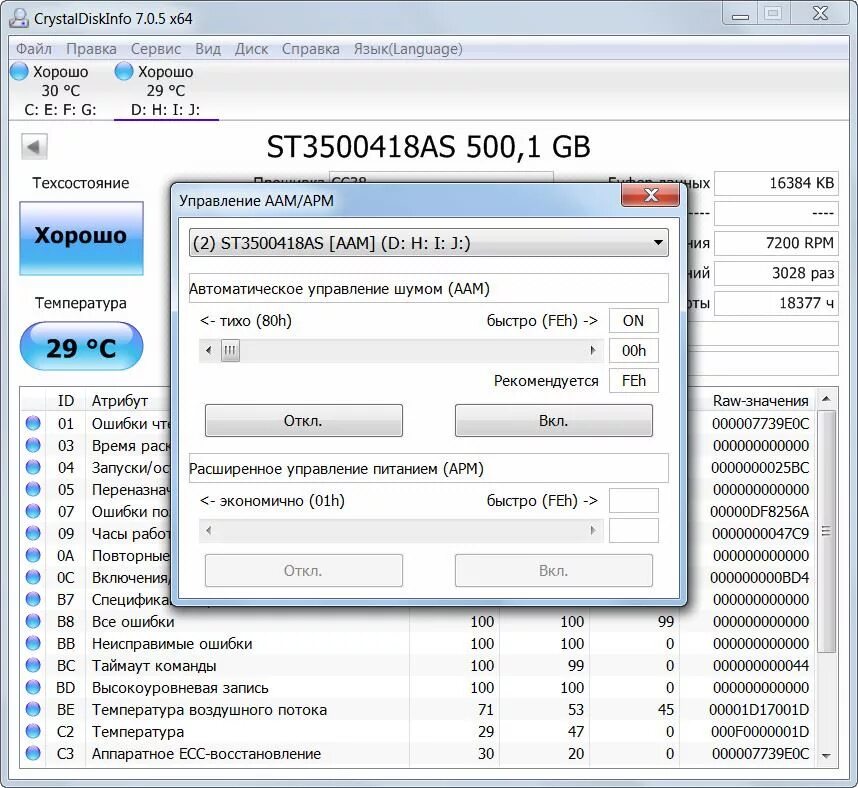Click the attribute list scroll down arrow

click(826, 755)
